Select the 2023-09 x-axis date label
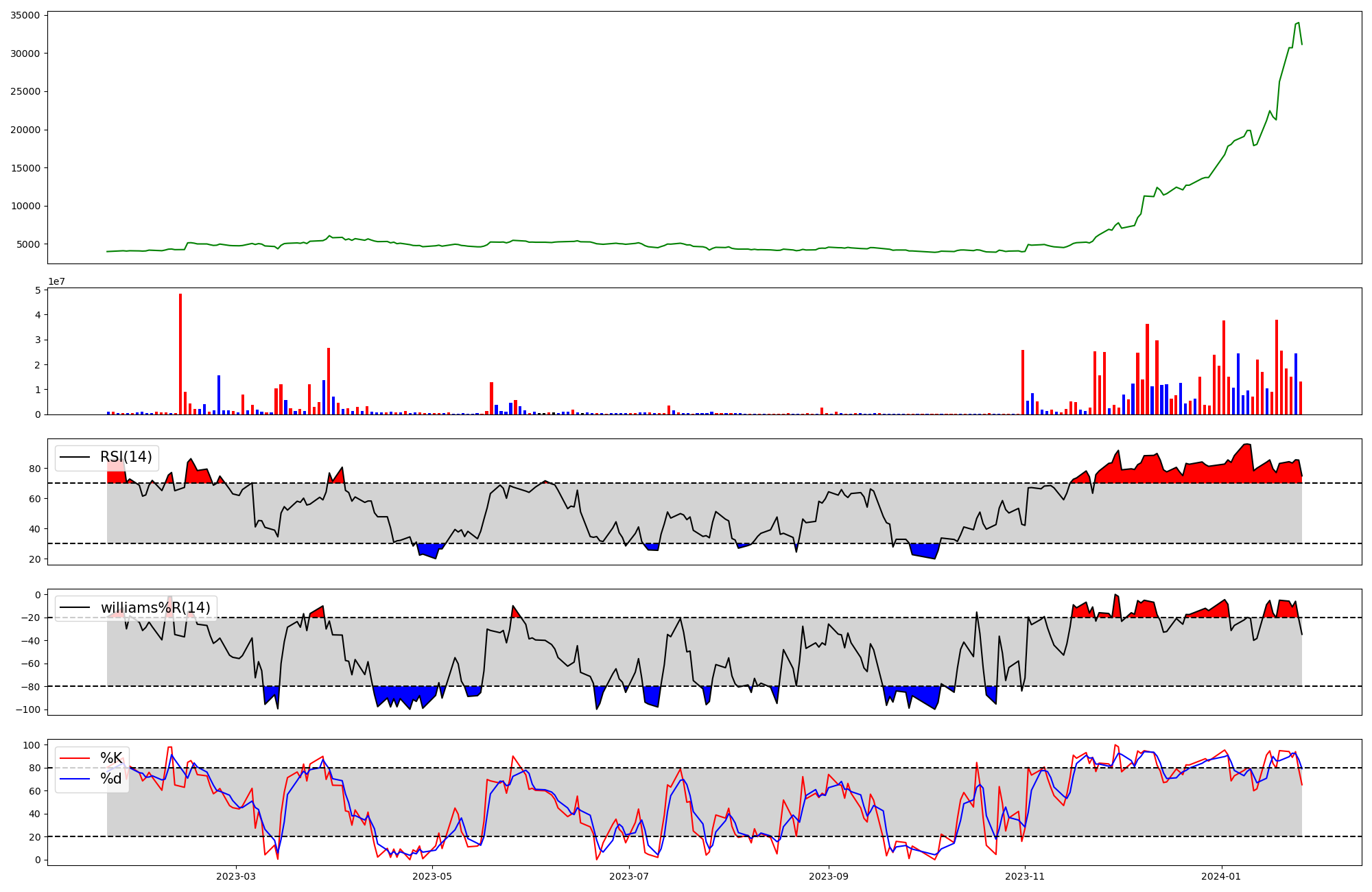 (829, 876)
